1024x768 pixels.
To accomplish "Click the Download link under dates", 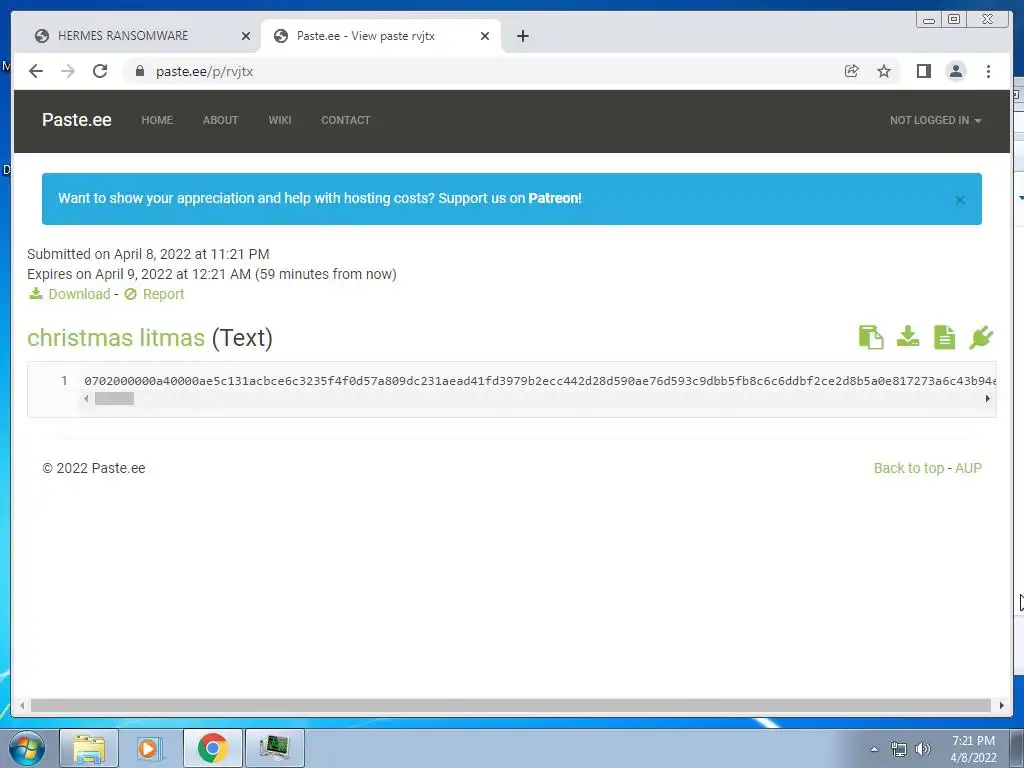I will tap(70, 294).
